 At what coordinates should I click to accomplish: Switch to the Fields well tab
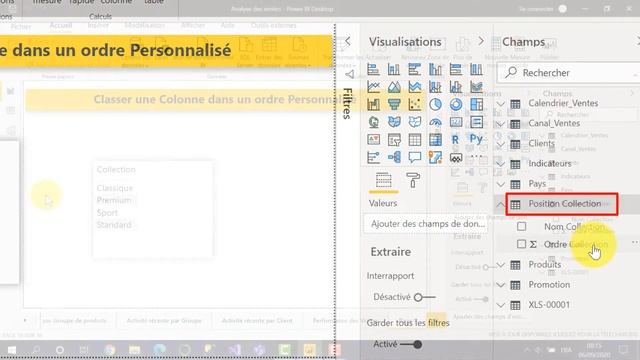click(383, 181)
